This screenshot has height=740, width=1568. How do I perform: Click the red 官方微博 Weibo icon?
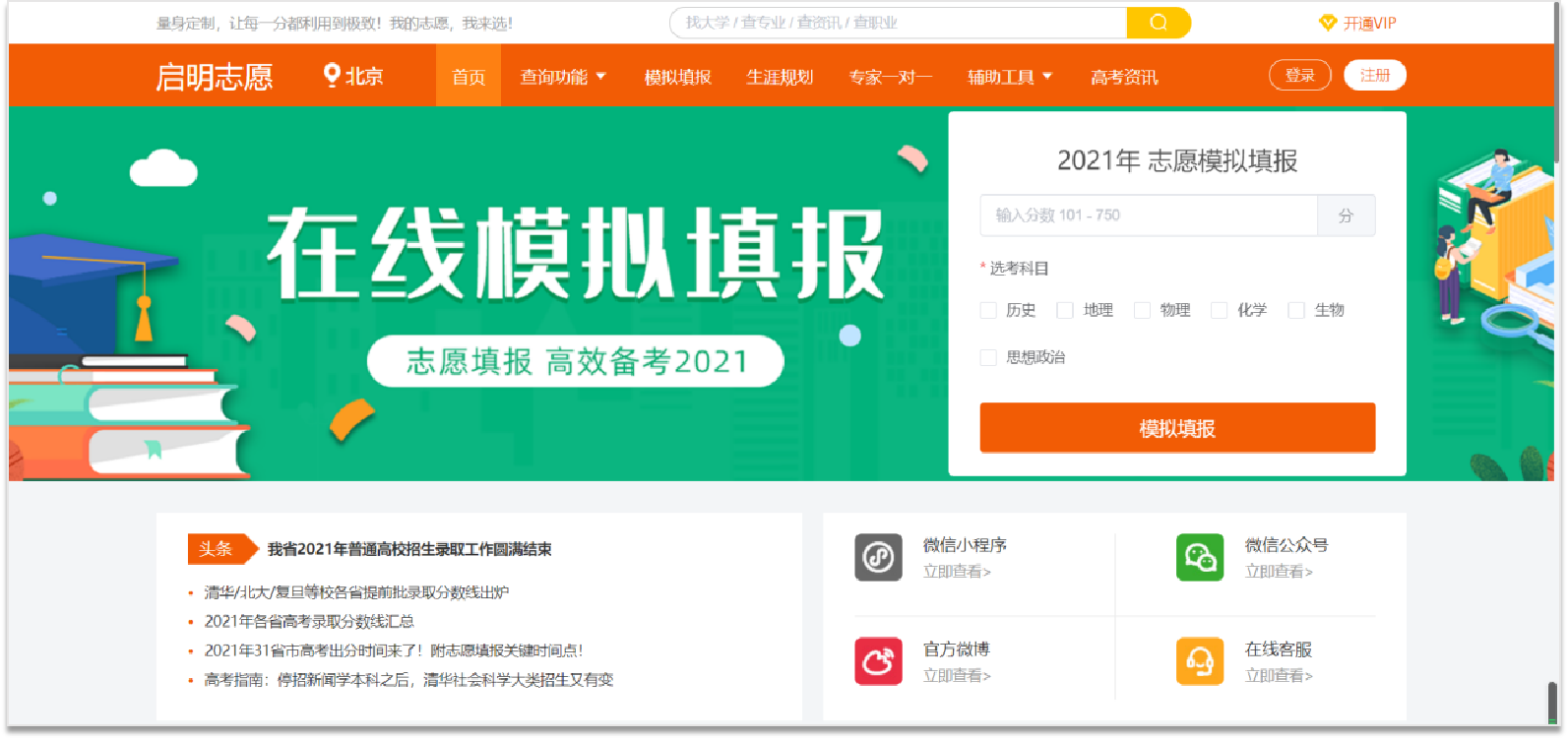click(x=878, y=661)
